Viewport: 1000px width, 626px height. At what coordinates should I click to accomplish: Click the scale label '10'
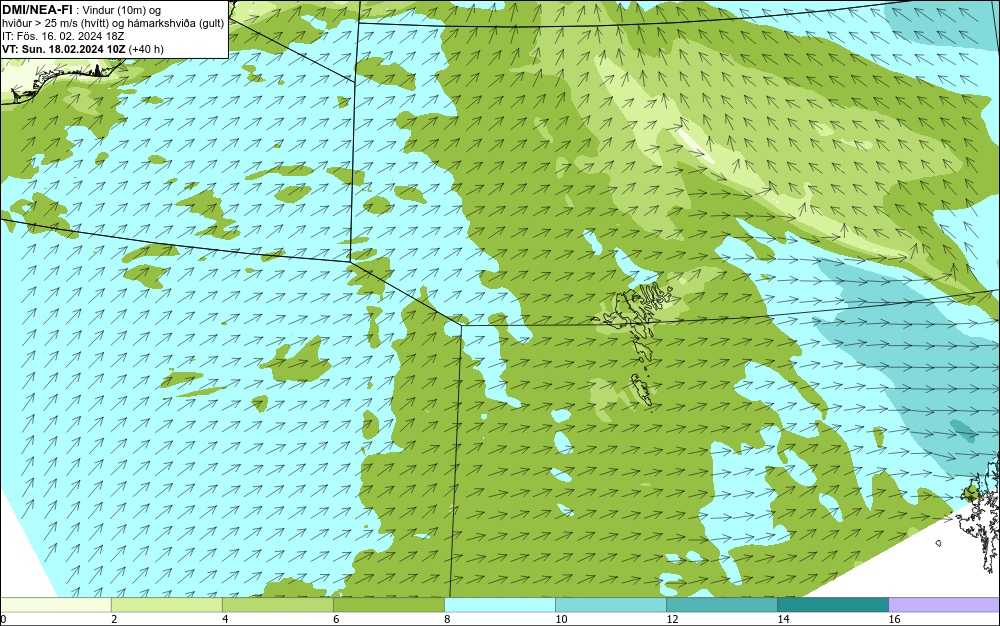561,619
